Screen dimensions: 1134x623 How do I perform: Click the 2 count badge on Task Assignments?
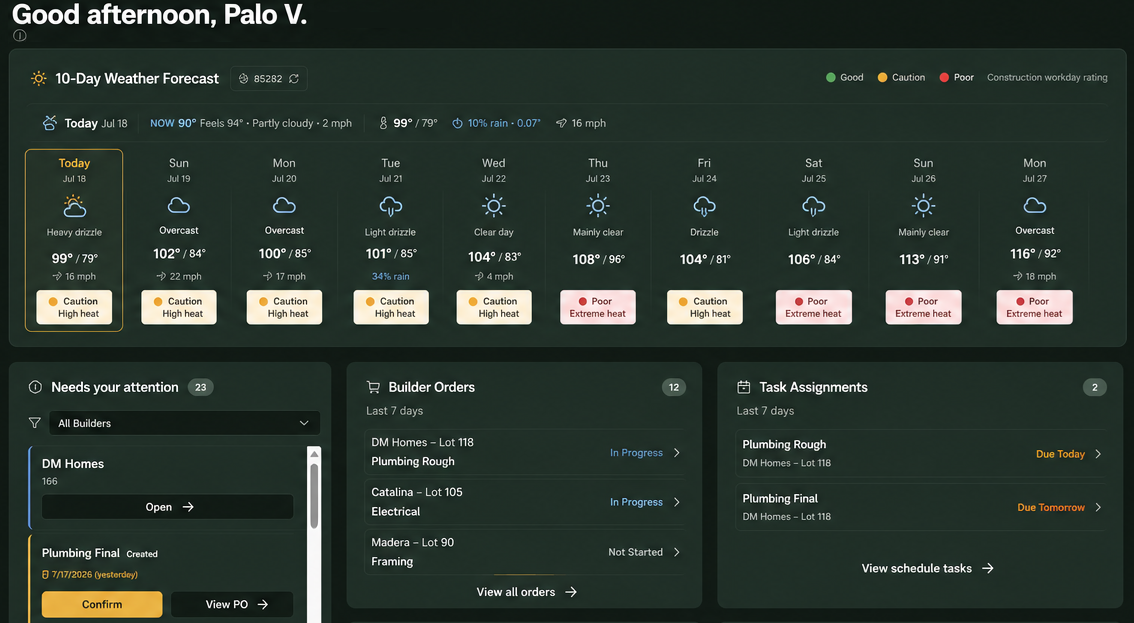[x=1094, y=387]
